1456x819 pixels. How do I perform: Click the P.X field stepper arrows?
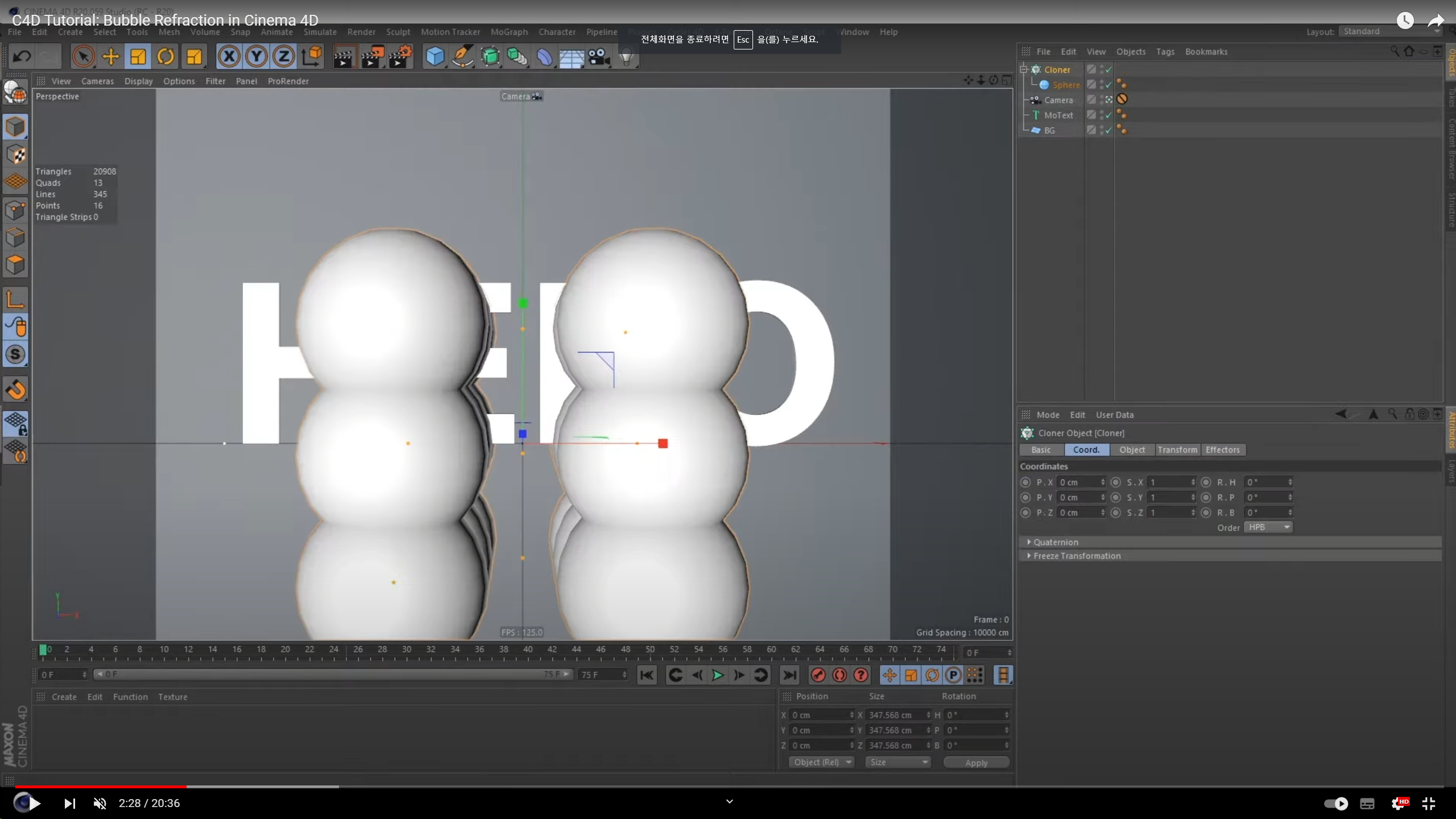[1103, 482]
